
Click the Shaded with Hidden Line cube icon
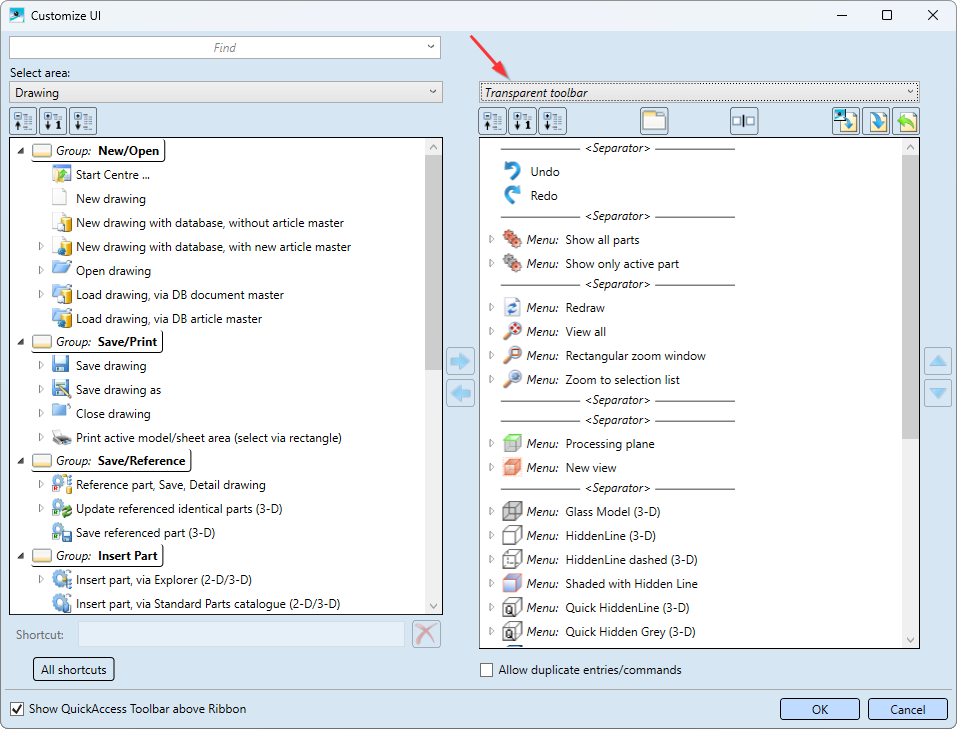pyautogui.click(x=512, y=584)
